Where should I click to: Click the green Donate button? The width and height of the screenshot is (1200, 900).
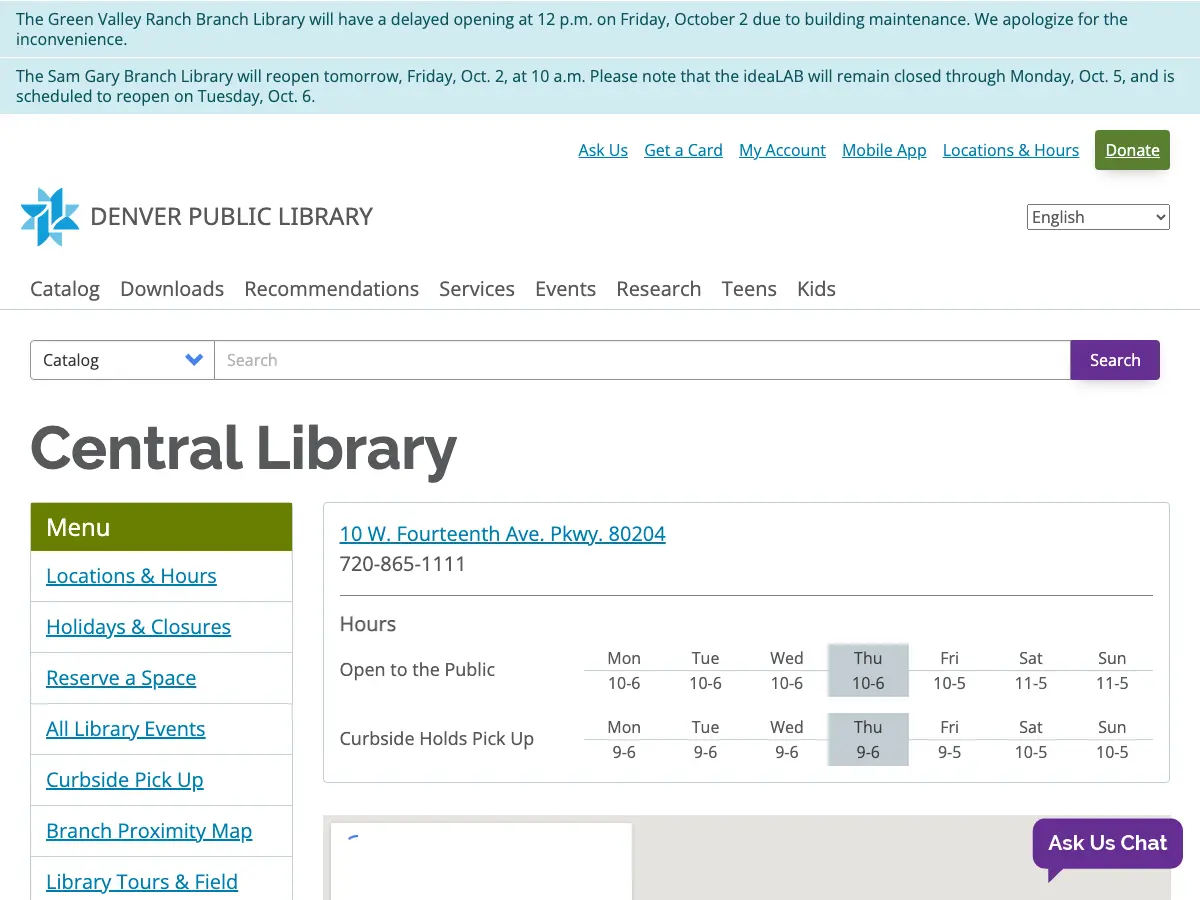click(x=1132, y=150)
